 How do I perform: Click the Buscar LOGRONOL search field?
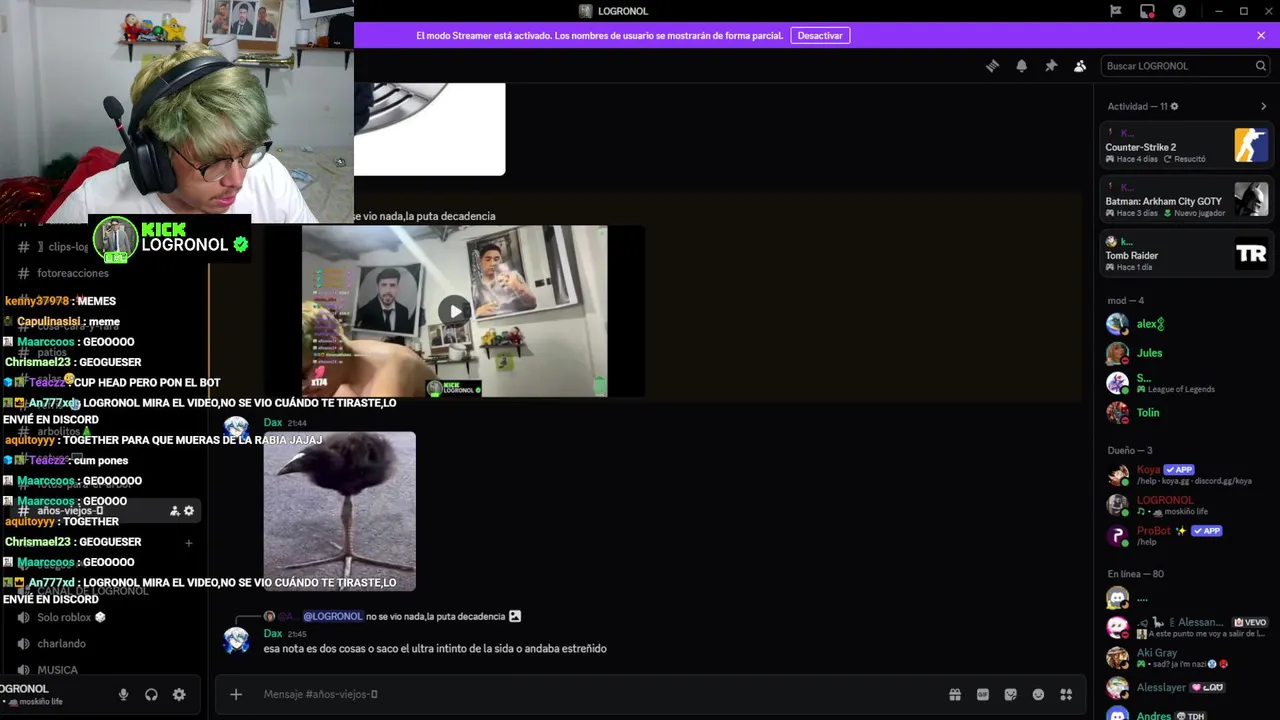pos(1186,66)
